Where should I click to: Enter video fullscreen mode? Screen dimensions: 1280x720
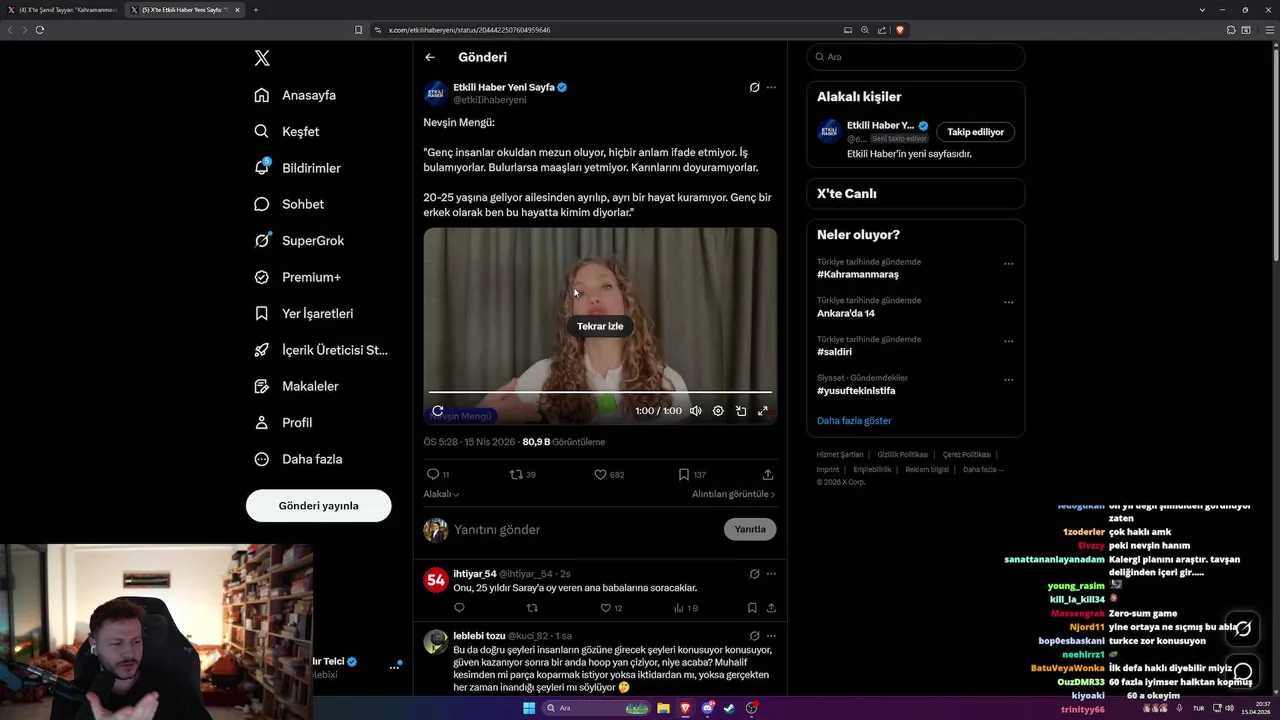point(763,411)
